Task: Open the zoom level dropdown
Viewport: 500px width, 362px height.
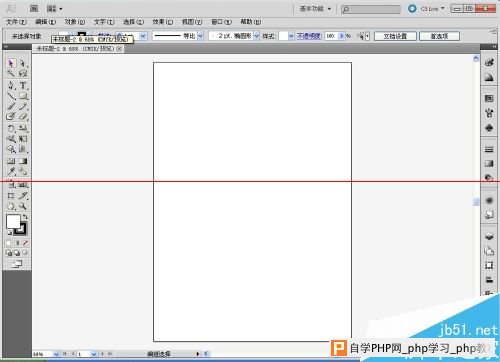Action: pos(56,354)
